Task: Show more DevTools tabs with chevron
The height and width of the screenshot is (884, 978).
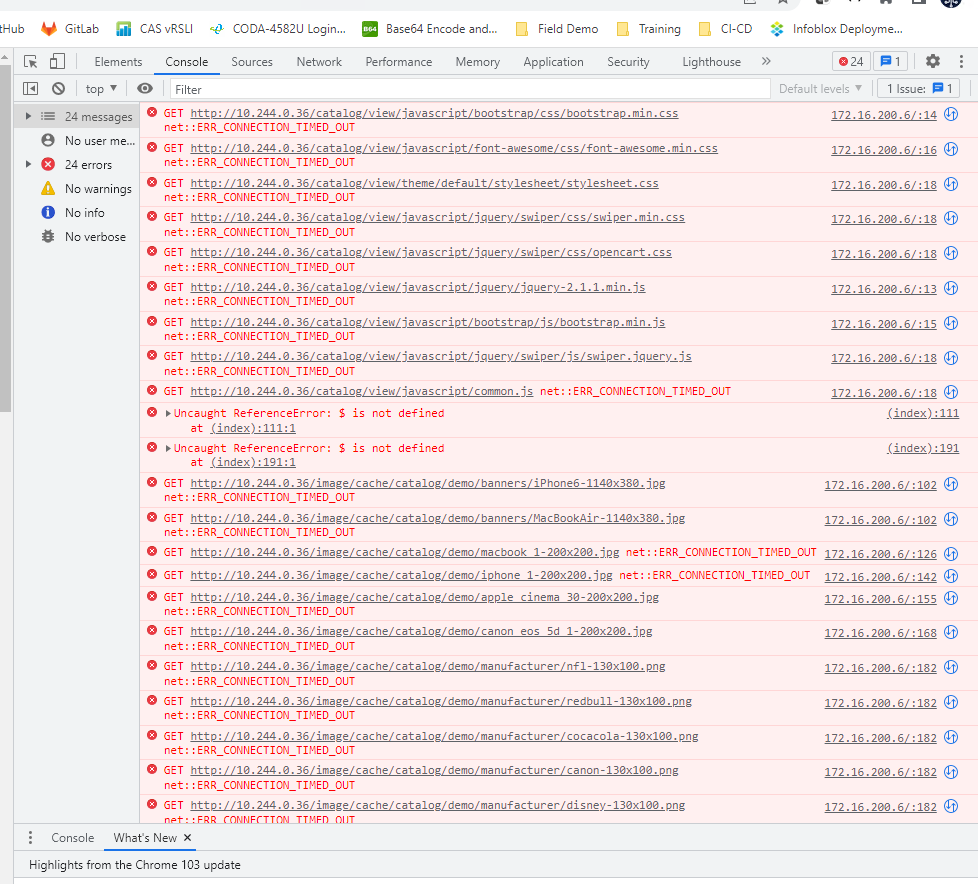Action: 766,61
